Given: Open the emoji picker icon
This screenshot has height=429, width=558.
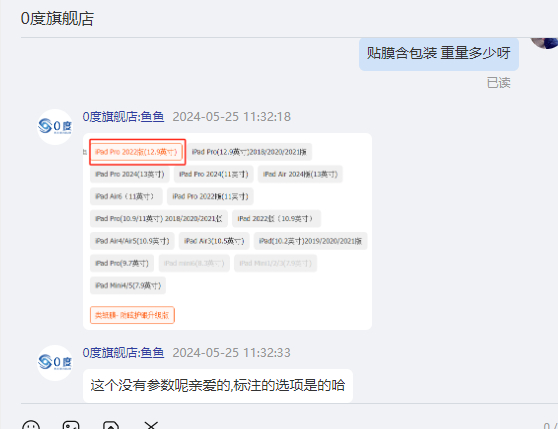Looking at the screenshot, I should [x=31, y=425].
